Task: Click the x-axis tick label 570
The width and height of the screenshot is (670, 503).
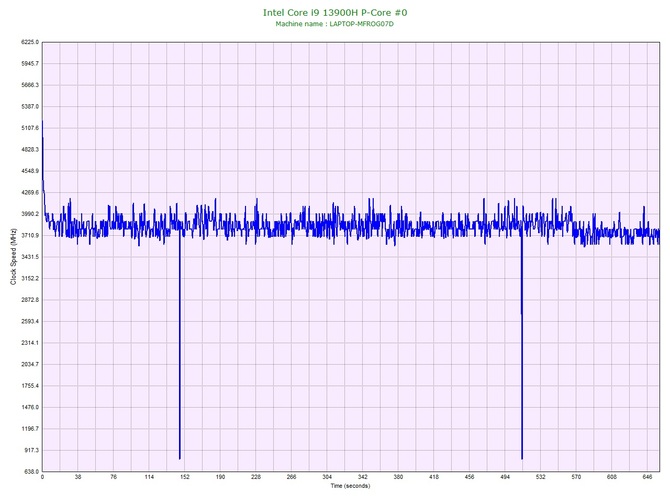Action: click(x=576, y=477)
